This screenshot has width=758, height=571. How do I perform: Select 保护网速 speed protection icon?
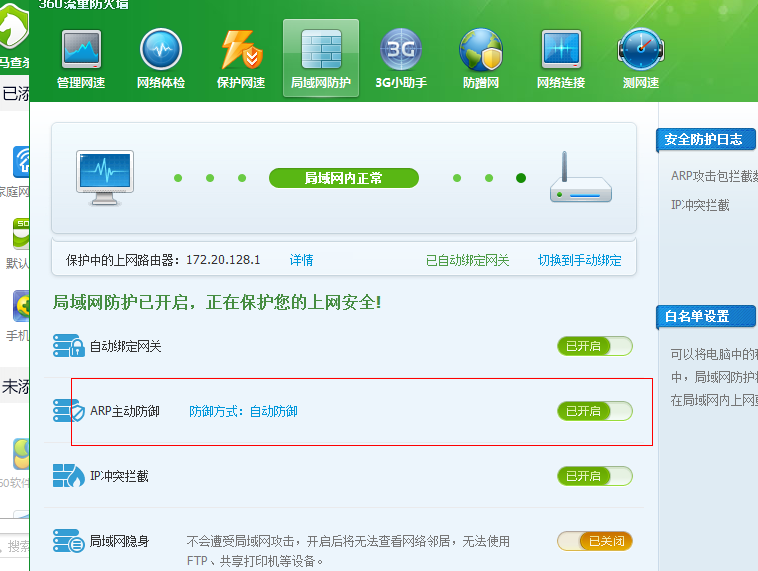click(240, 51)
